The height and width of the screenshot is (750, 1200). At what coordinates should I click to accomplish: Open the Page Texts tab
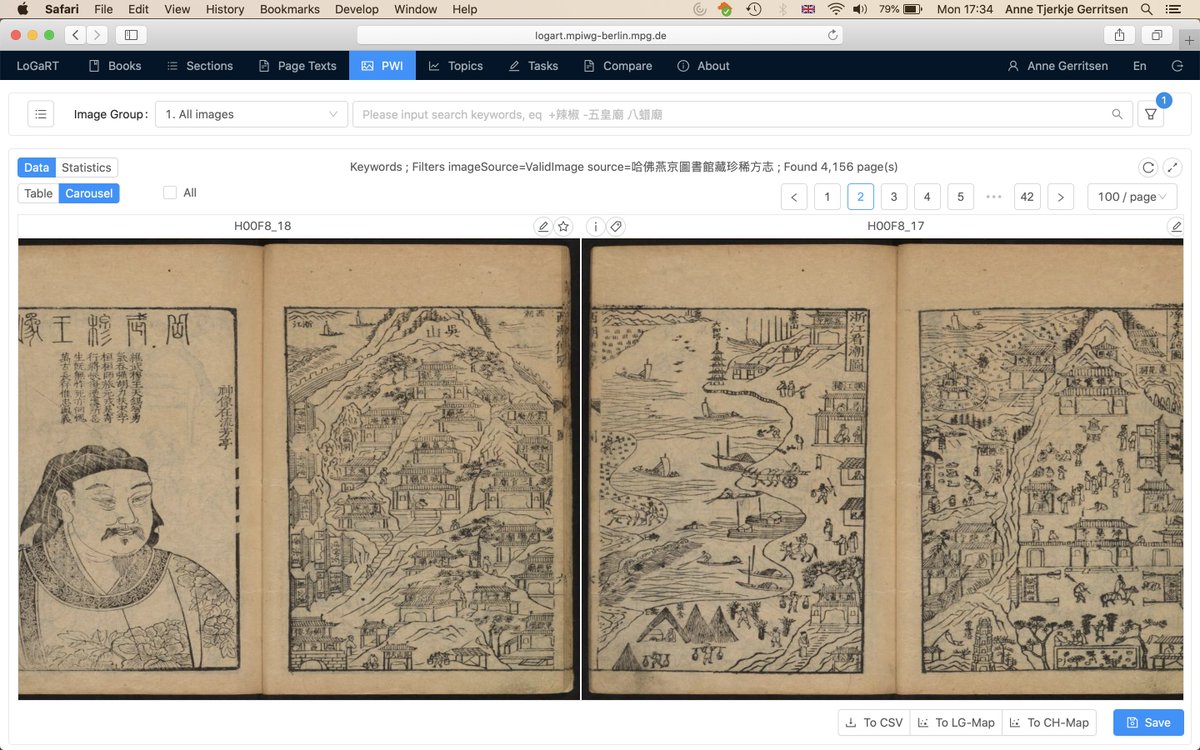coord(297,66)
